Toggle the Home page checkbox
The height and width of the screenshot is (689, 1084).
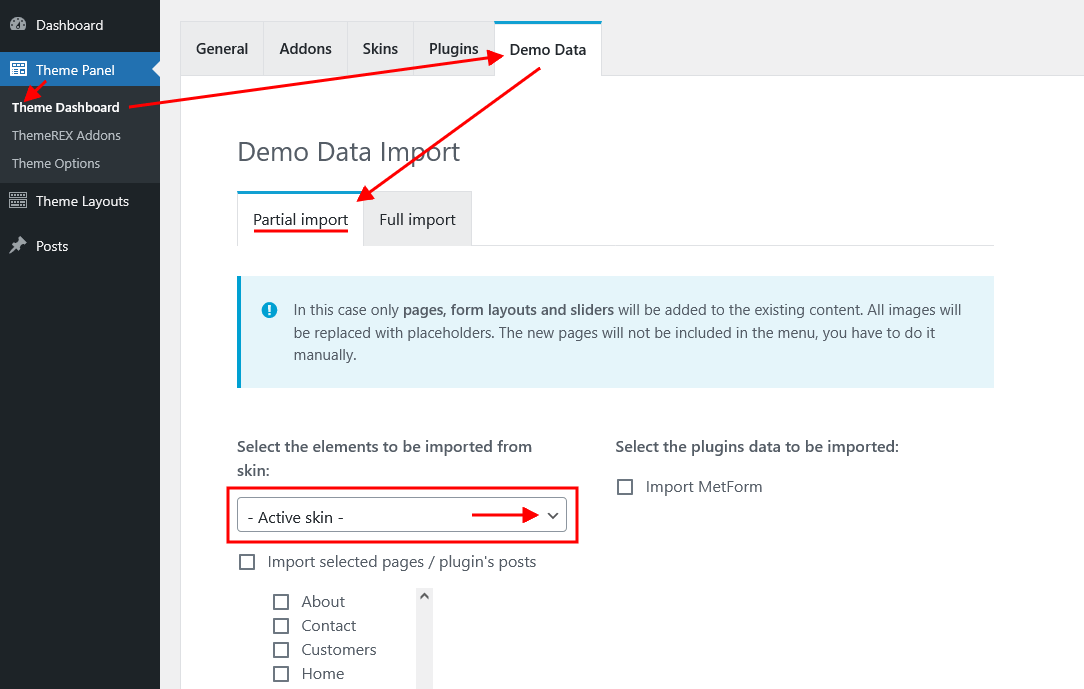(281, 674)
